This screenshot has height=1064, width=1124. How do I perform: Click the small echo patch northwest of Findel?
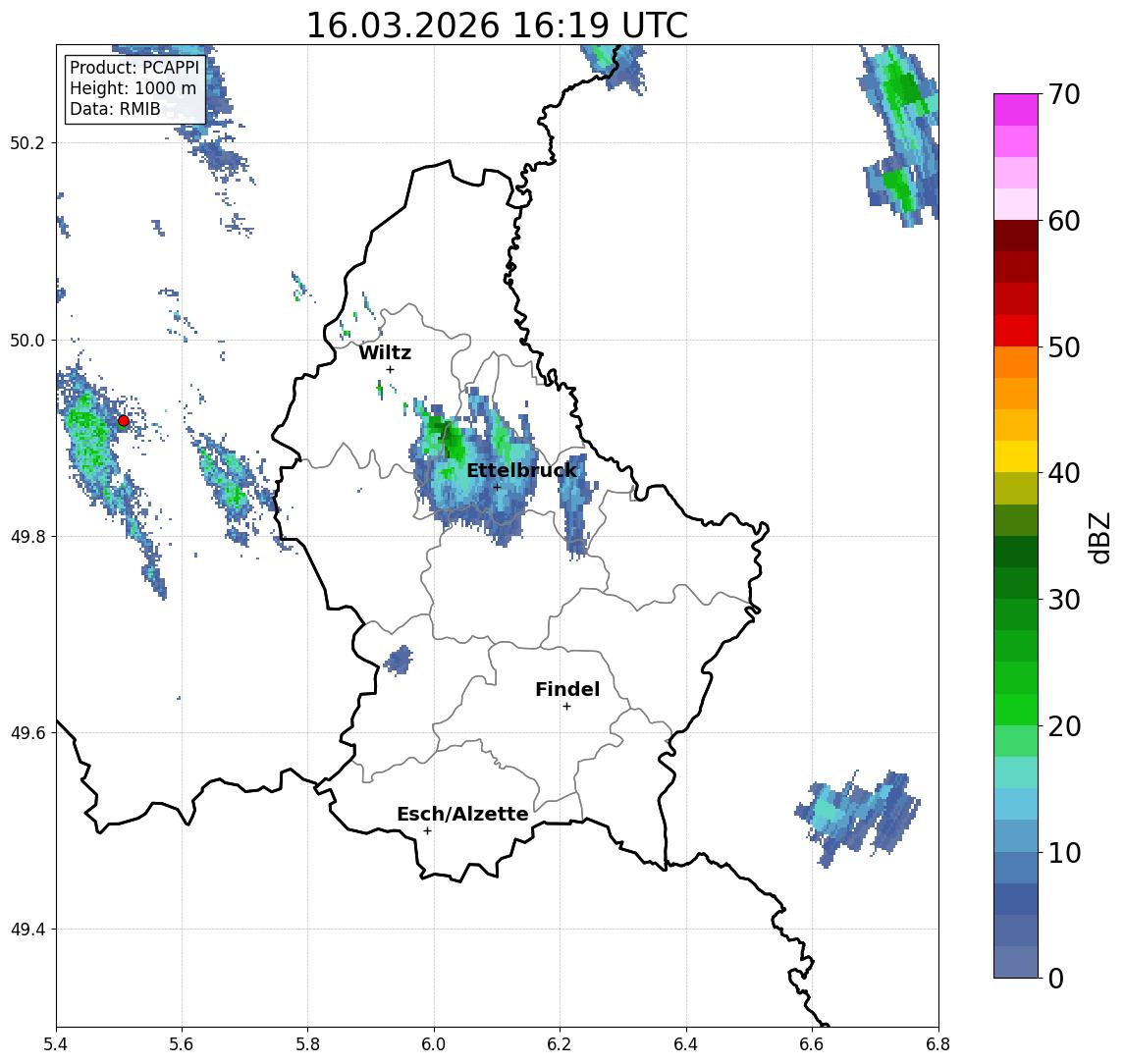pos(398,660)
